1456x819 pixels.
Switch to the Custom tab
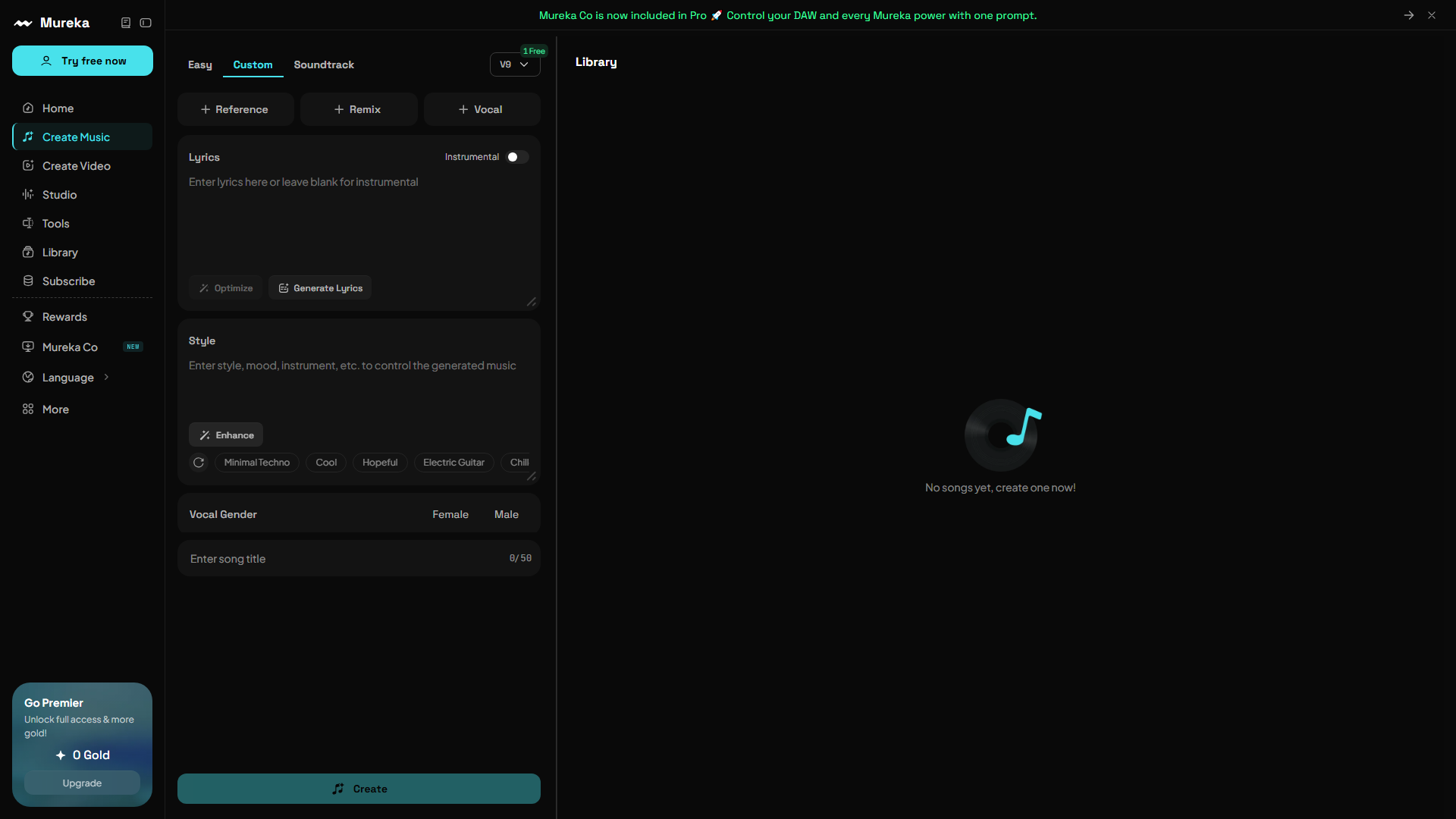253,65
